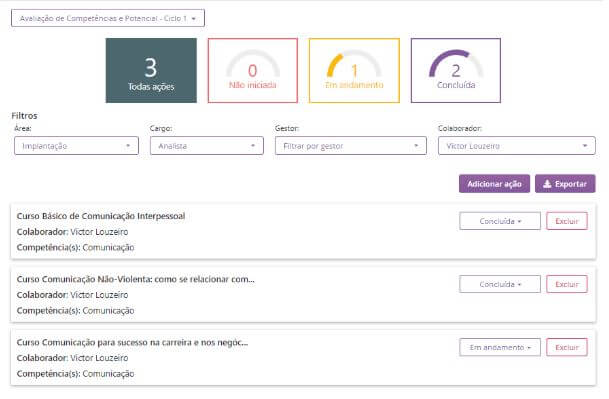The height and width of the screenshot is (399, 609).
Task: Open status dropdown for Comunicação Não-Violenta course
Action: point(500,284)
